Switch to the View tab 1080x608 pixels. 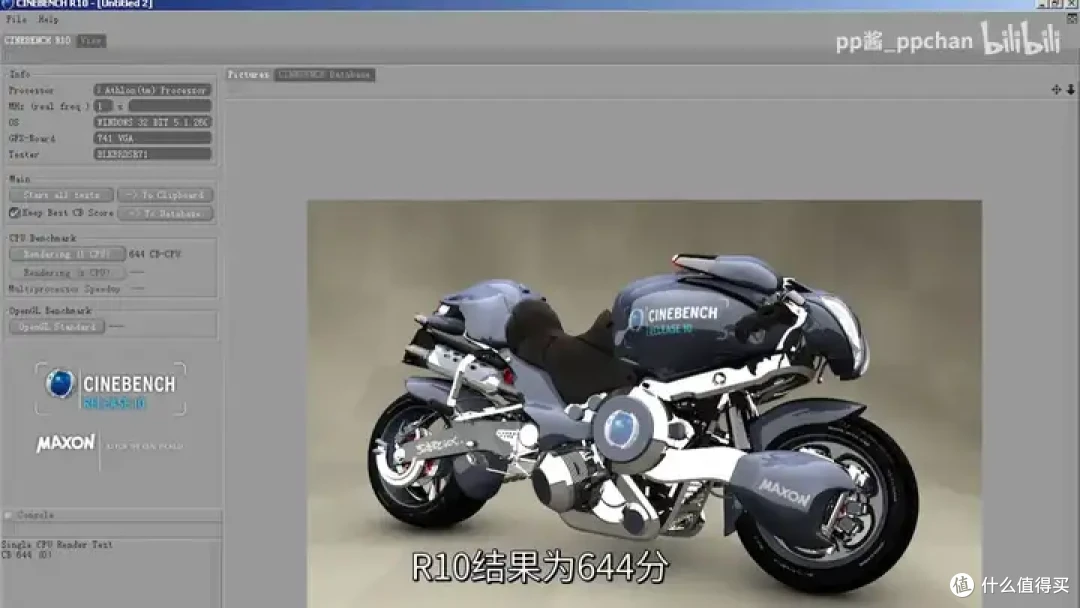pyautogui.click(x=91, y=41)
